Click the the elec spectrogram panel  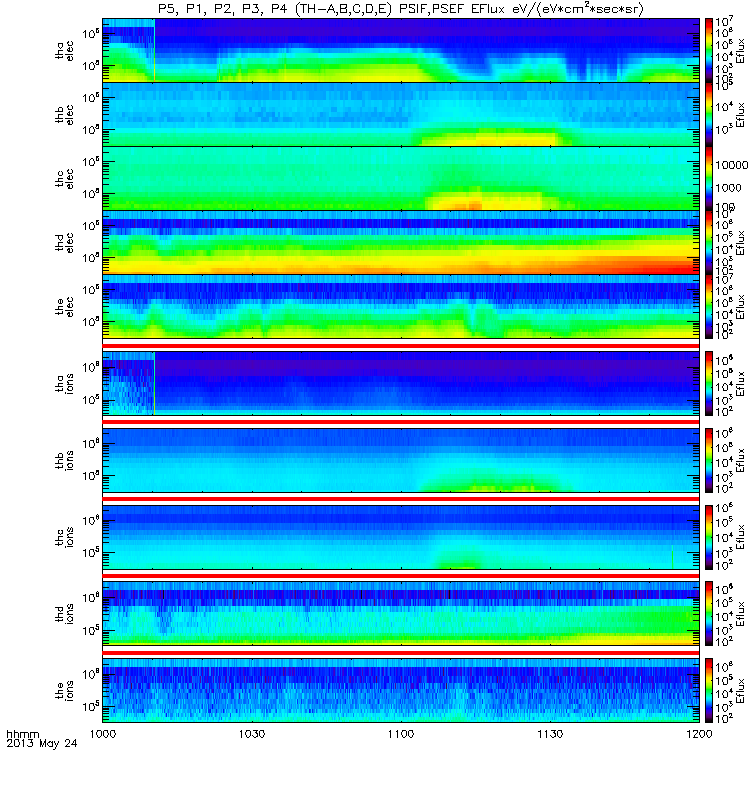point(401,306)
